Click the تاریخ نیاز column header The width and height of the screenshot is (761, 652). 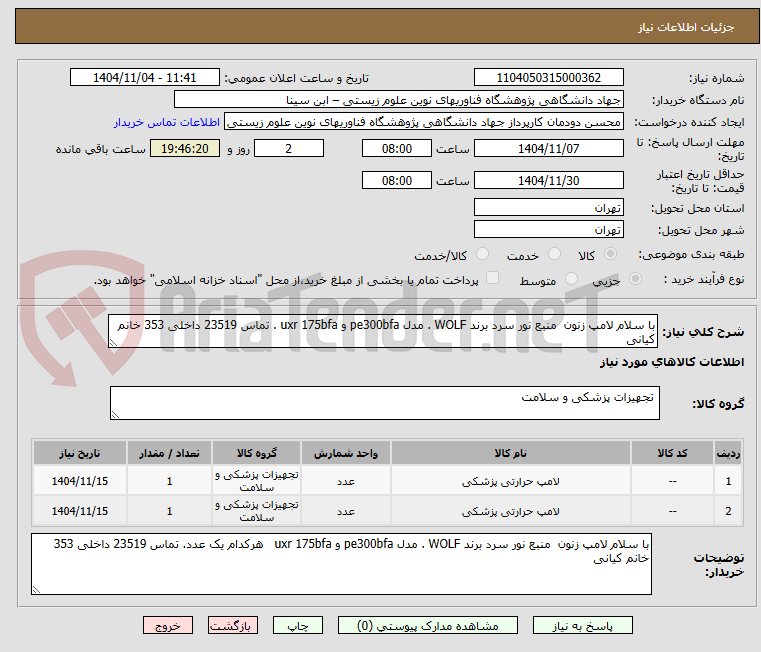click(80, 453)
